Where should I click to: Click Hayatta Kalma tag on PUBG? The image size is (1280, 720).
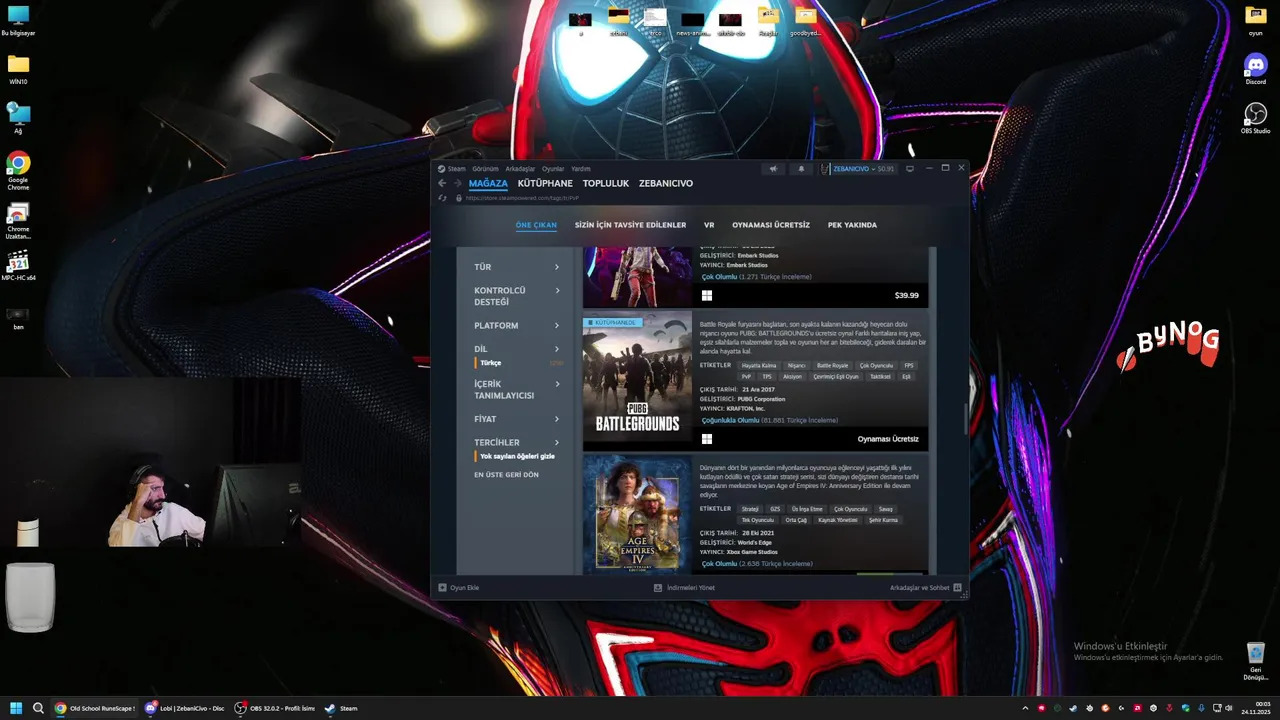pyautogui.click(x=759, y=365)
